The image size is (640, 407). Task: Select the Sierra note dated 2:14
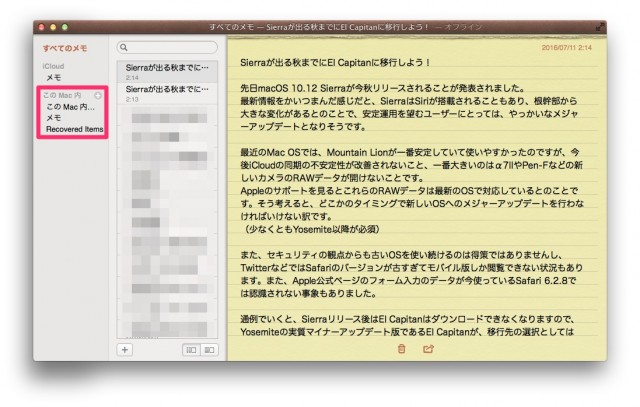coord(167,72)
